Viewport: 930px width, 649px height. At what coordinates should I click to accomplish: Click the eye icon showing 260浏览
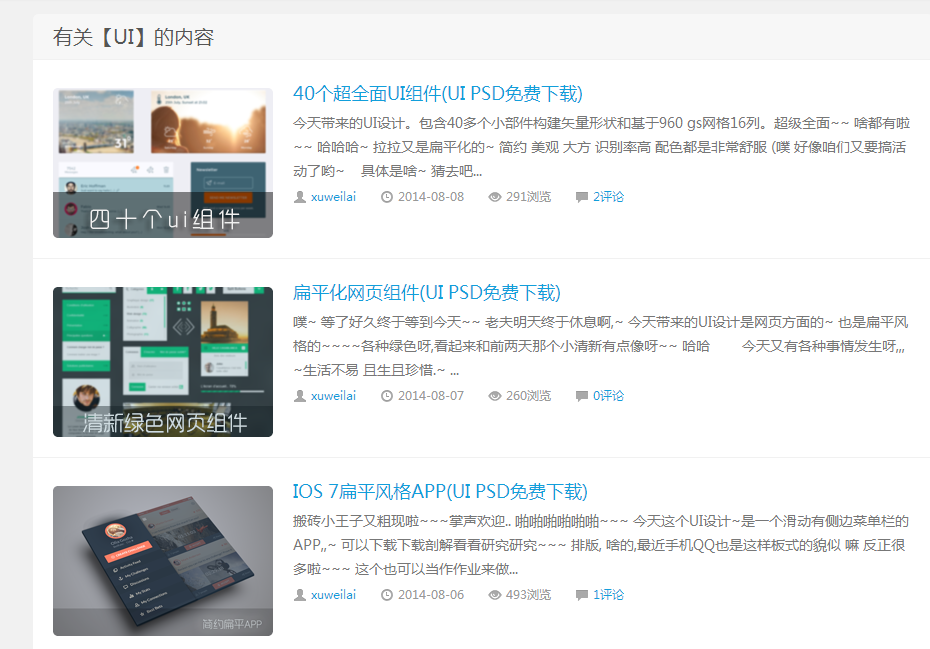(x=494, y=396)
